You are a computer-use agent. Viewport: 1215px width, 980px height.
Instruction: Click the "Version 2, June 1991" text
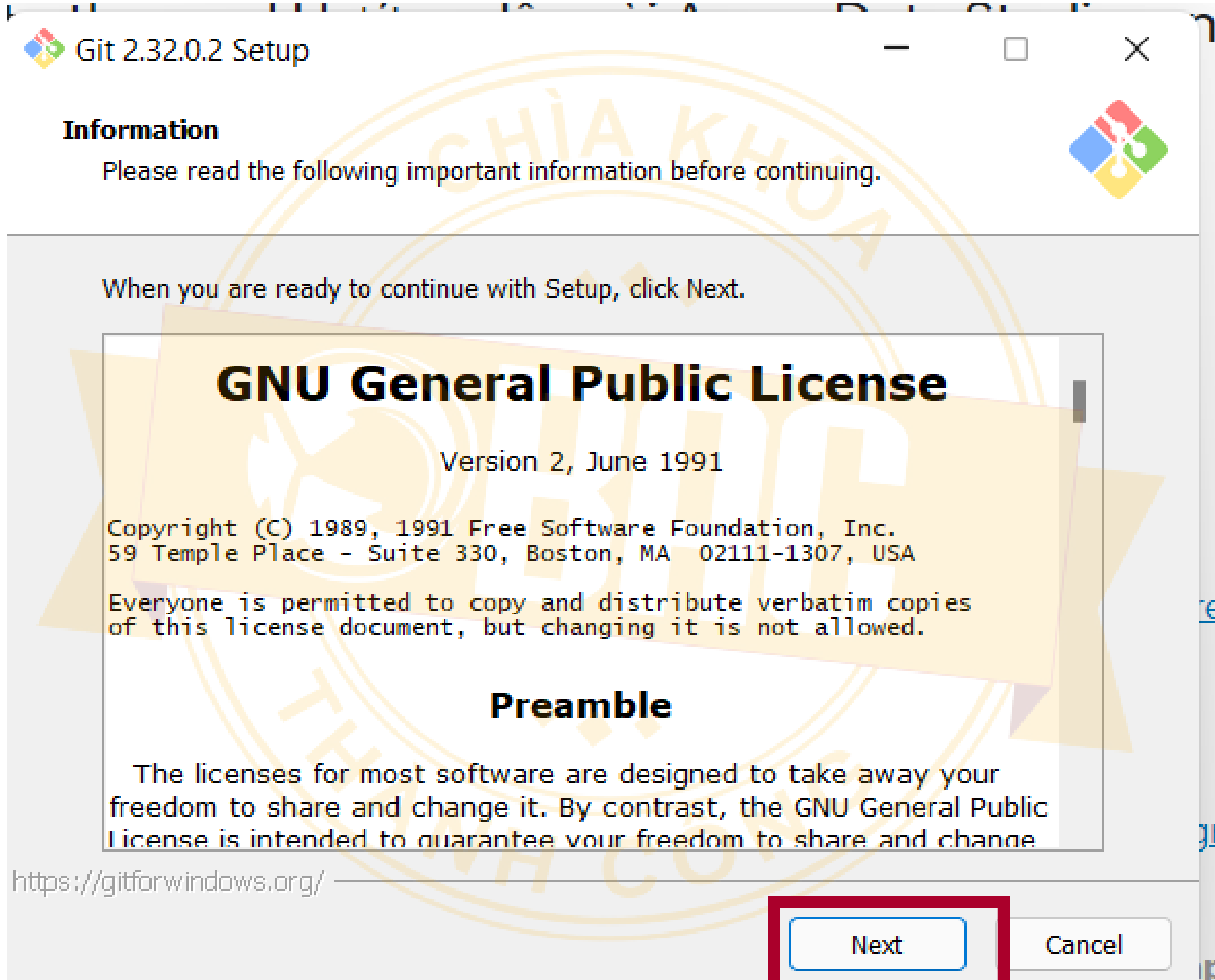tap(581, 462)
